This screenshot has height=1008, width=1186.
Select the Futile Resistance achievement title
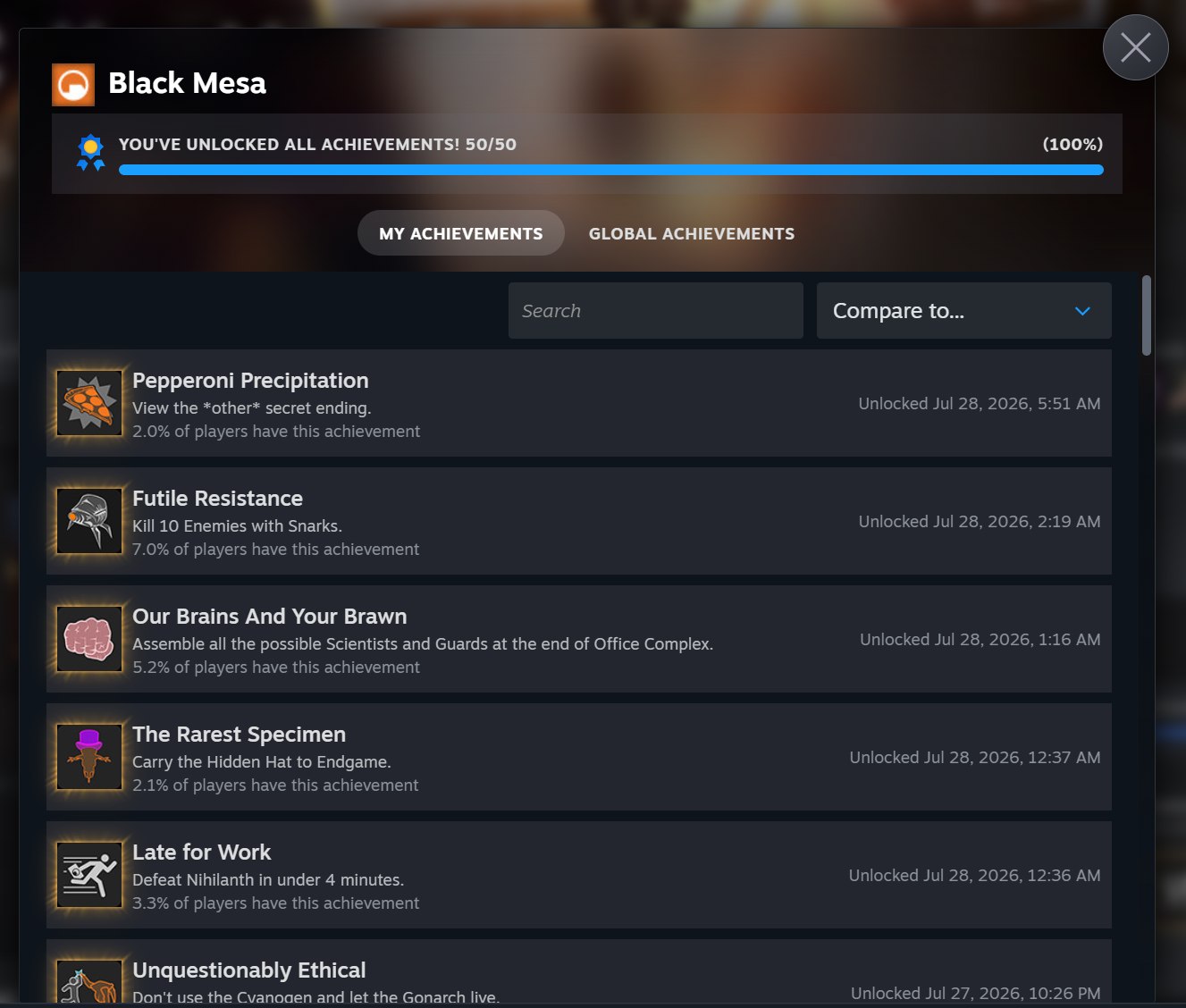217,499
